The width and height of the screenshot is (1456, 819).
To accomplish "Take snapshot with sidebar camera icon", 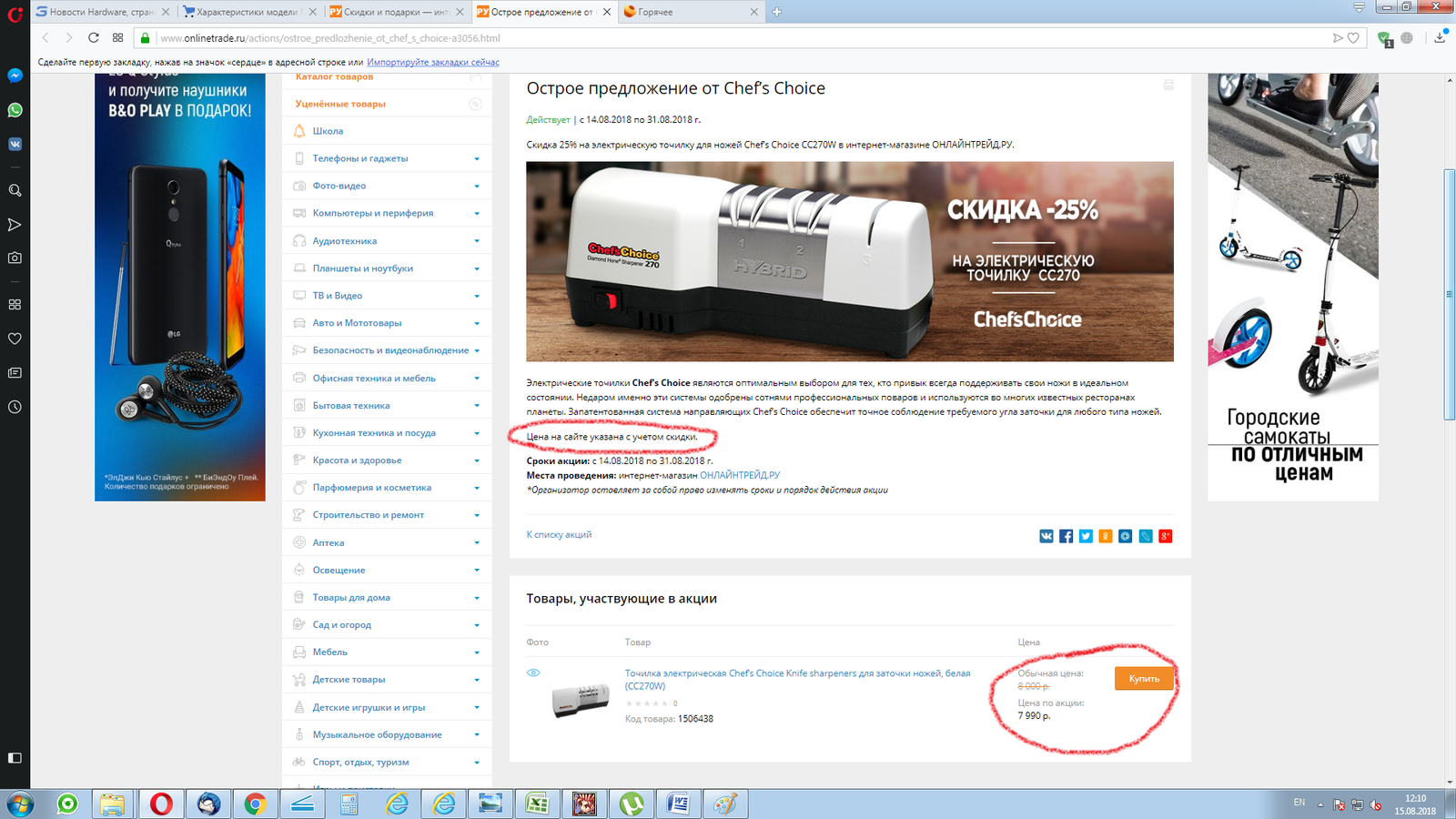I will (x=15, y=258).
